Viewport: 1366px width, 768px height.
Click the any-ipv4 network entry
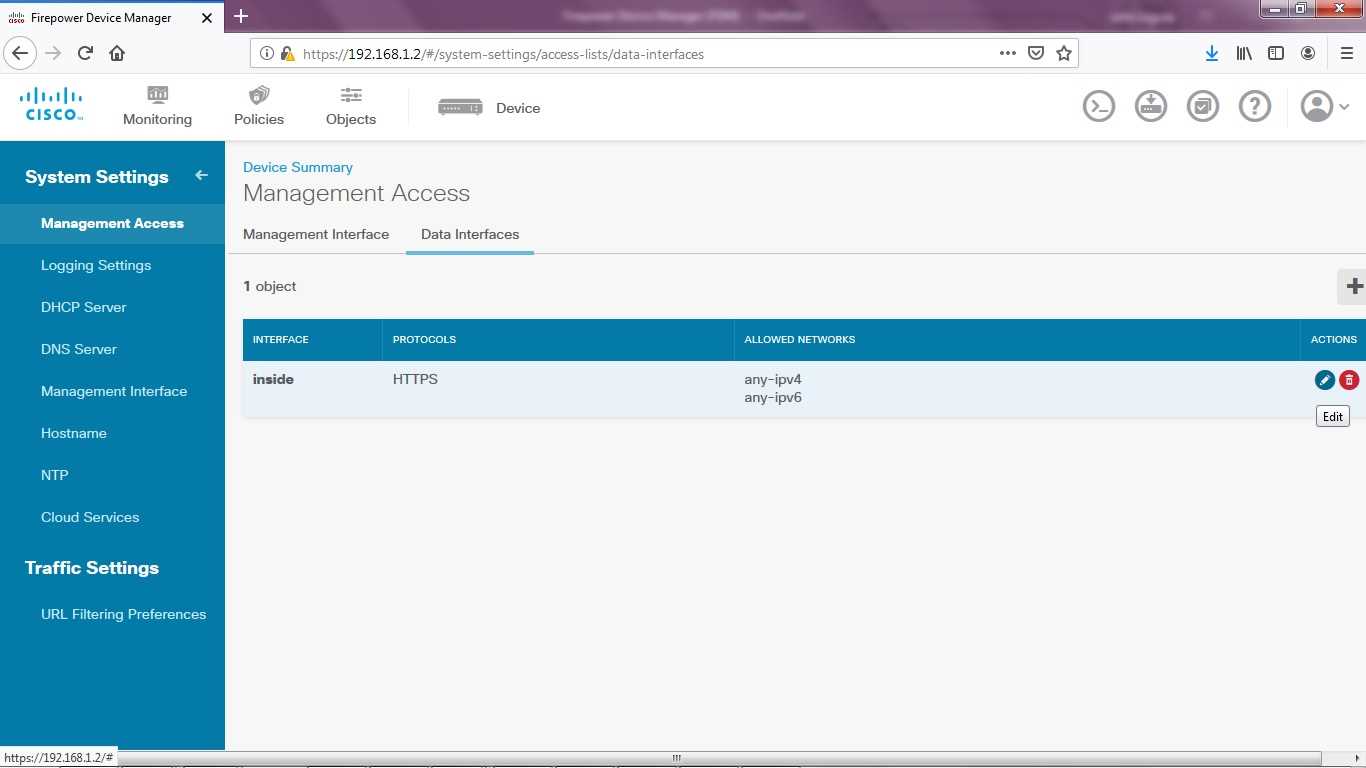coord(773,380)
